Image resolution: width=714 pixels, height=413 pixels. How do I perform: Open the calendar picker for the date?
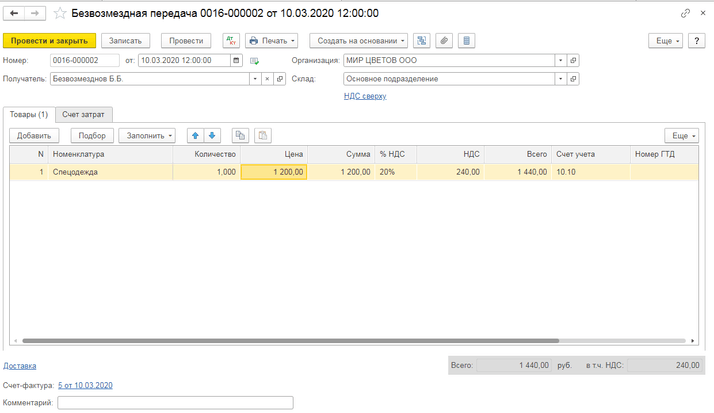pos(236,60)
